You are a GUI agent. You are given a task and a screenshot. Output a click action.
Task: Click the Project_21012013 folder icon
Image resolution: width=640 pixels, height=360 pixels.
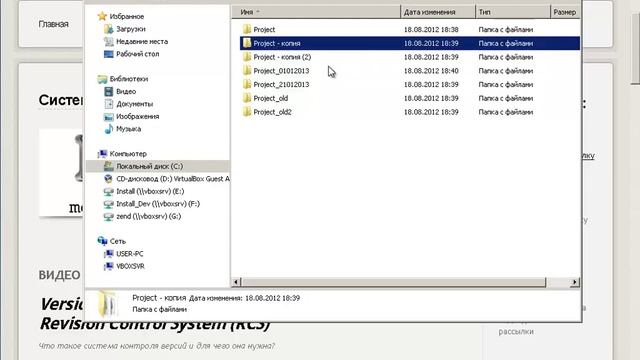click(247, 84)
